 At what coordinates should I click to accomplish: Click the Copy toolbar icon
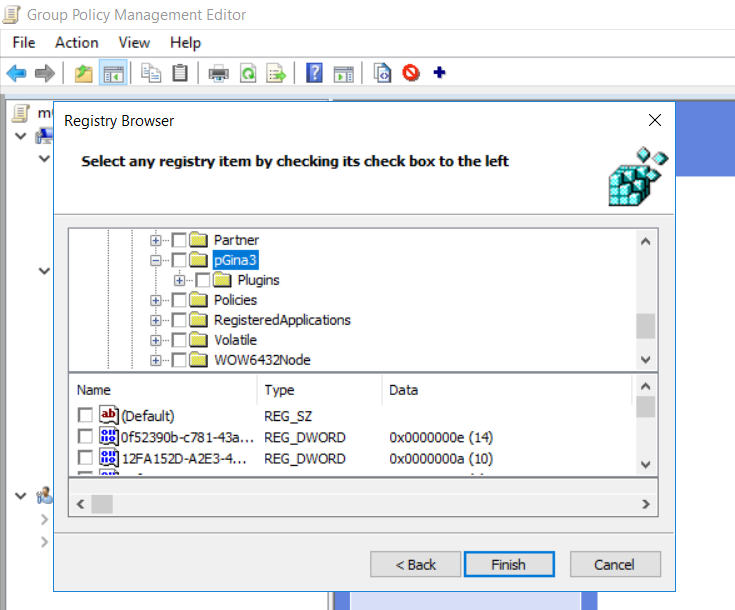point(151,73)
